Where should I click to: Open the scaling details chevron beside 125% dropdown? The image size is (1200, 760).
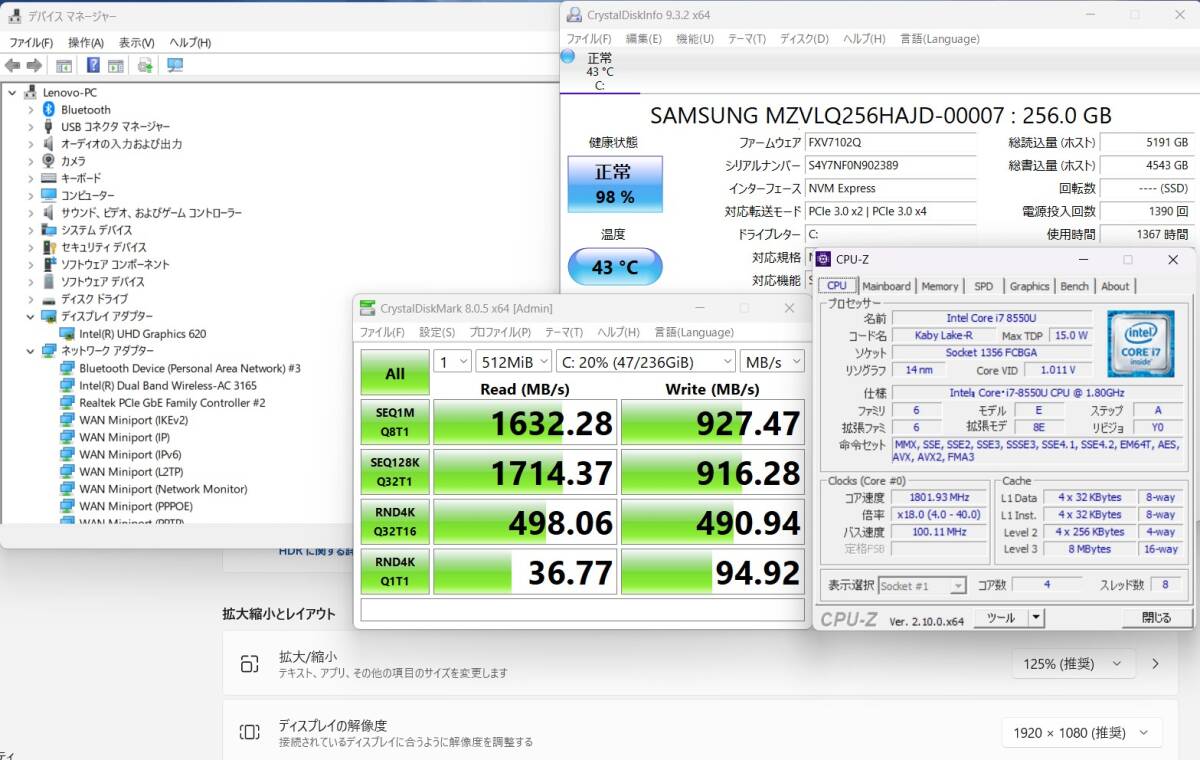(1156, 664)
